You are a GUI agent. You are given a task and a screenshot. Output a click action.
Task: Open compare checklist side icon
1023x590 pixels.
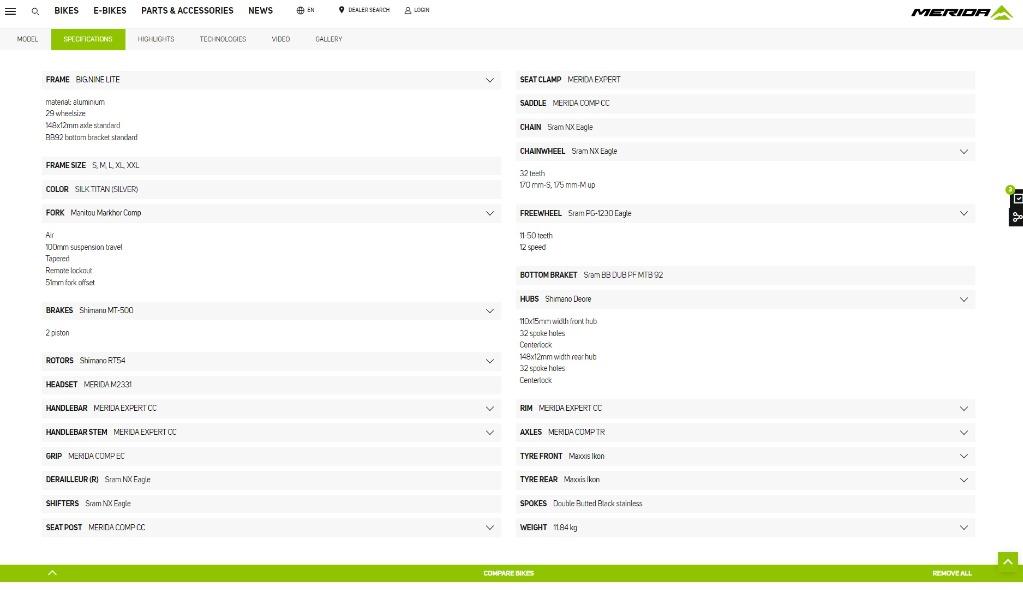(1017, 198)
